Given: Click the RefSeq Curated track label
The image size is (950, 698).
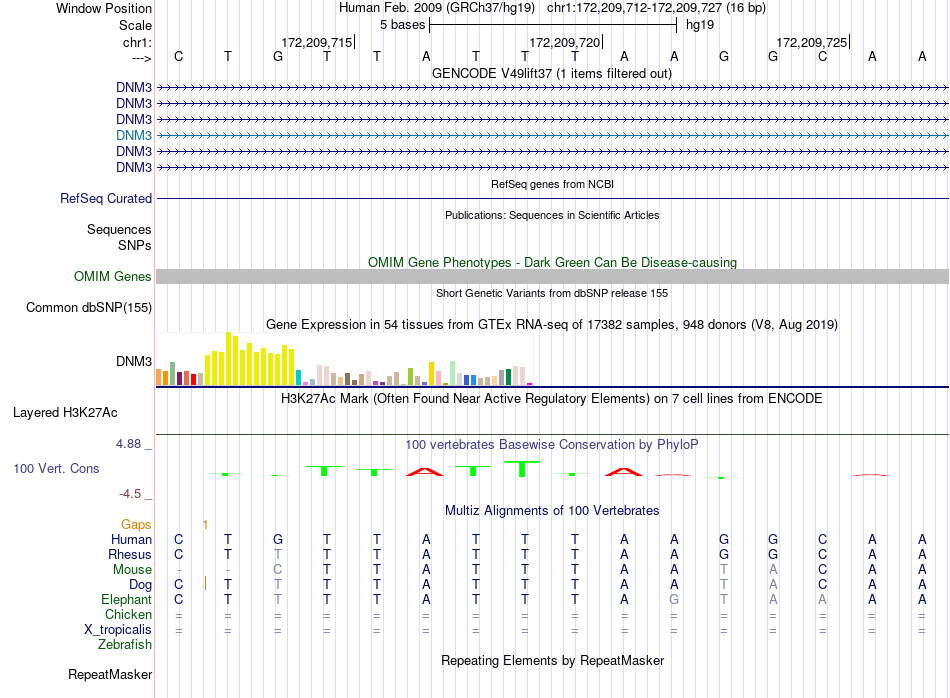Looking at the screenshot, I should pos(106,198).
